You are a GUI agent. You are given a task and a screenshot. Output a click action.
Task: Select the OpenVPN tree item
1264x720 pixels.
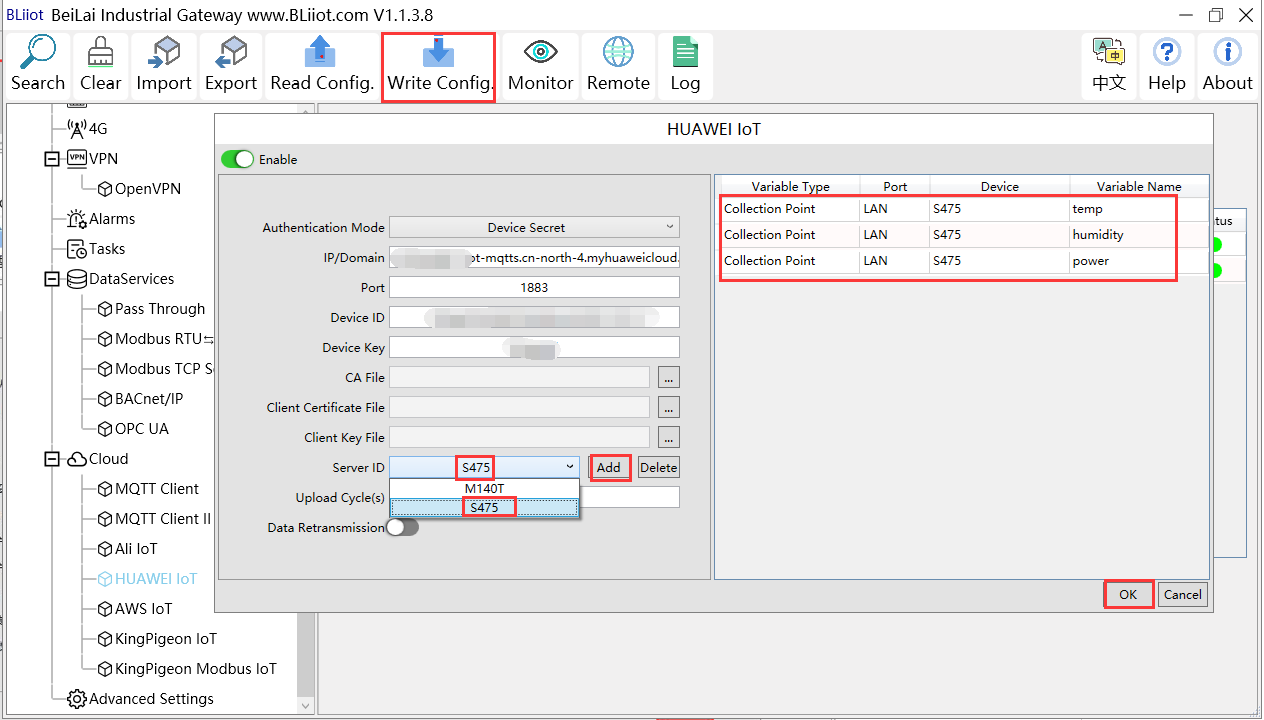coord(139,189)
